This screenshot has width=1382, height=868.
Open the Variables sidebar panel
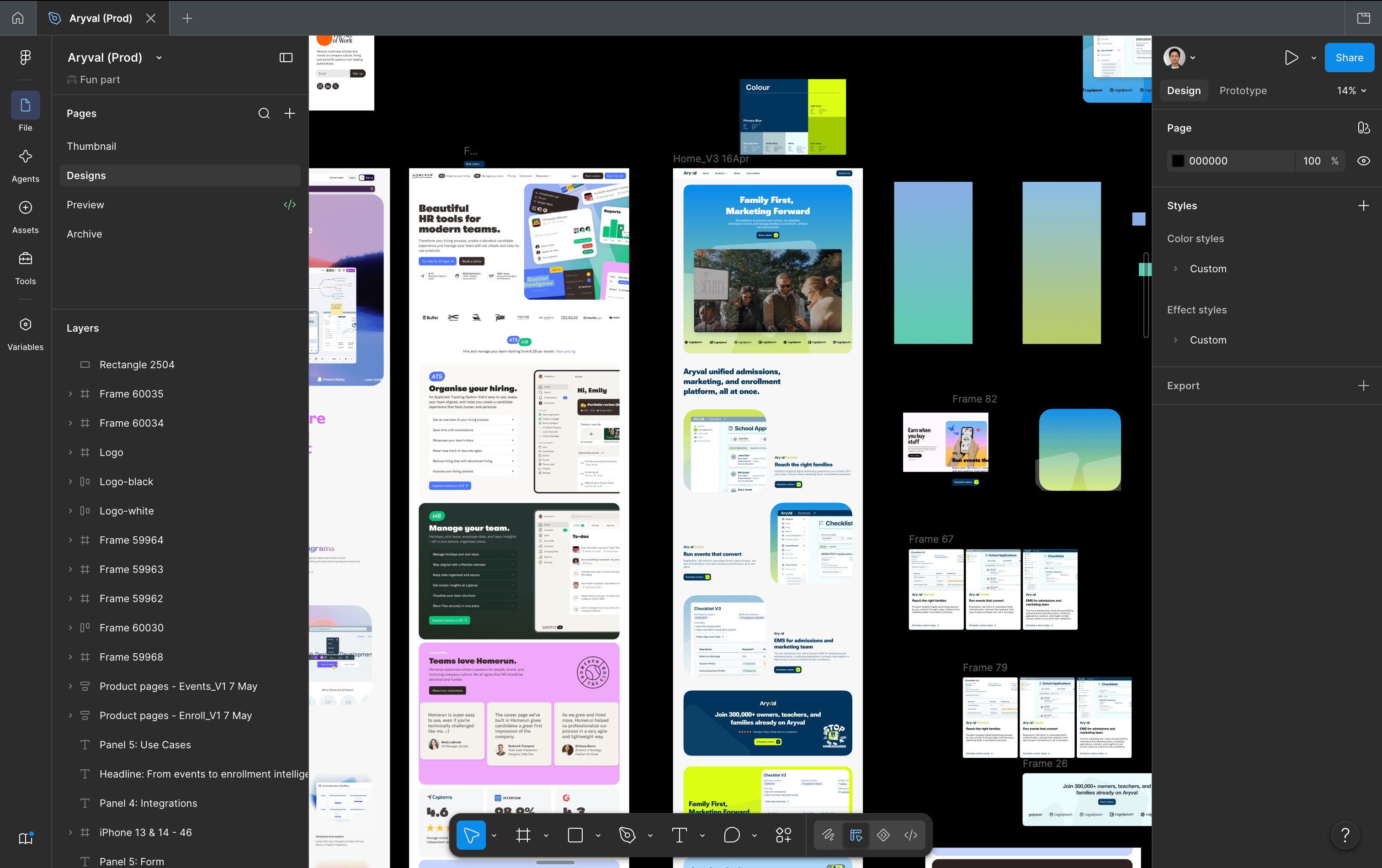[x=25, y=334]
